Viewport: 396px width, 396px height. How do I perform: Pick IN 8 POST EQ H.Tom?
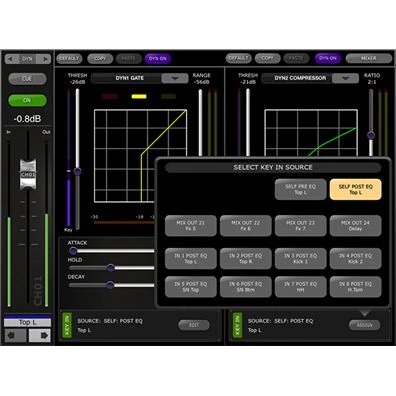[355, 287]
